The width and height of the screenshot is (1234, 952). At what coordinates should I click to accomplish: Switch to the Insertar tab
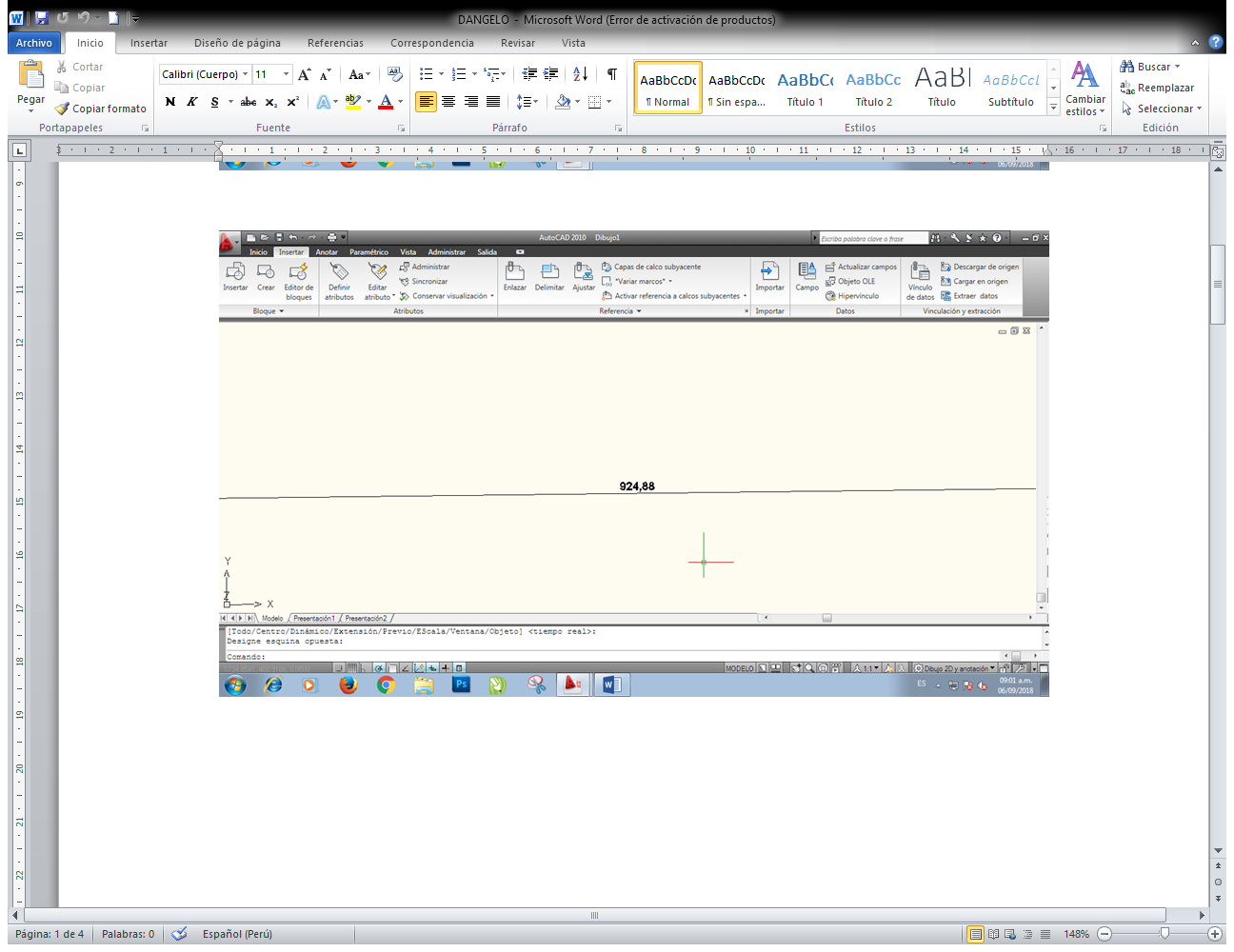149,43
